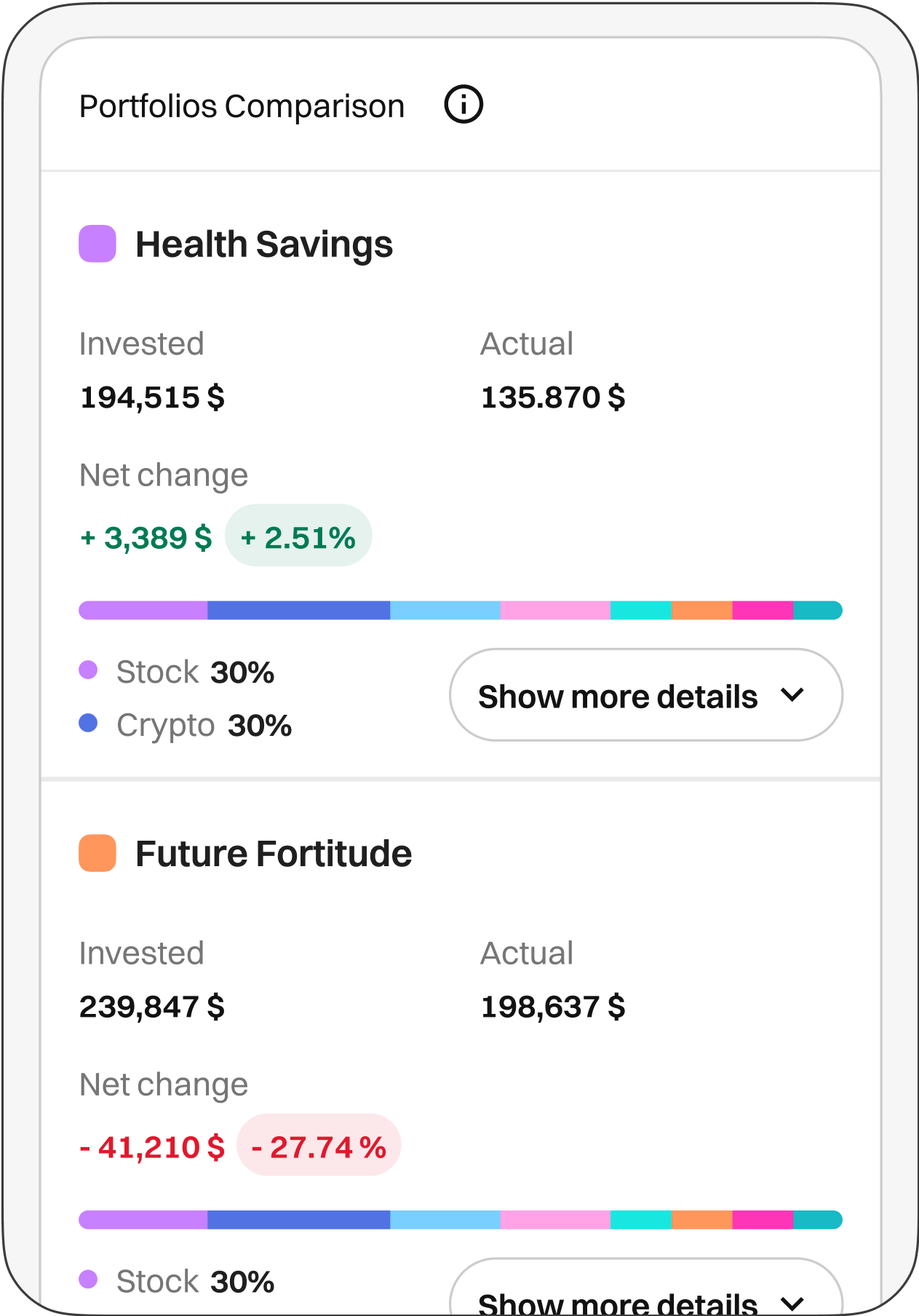Click the Health Savings invested amount 194,515 $

coord(152,397)
